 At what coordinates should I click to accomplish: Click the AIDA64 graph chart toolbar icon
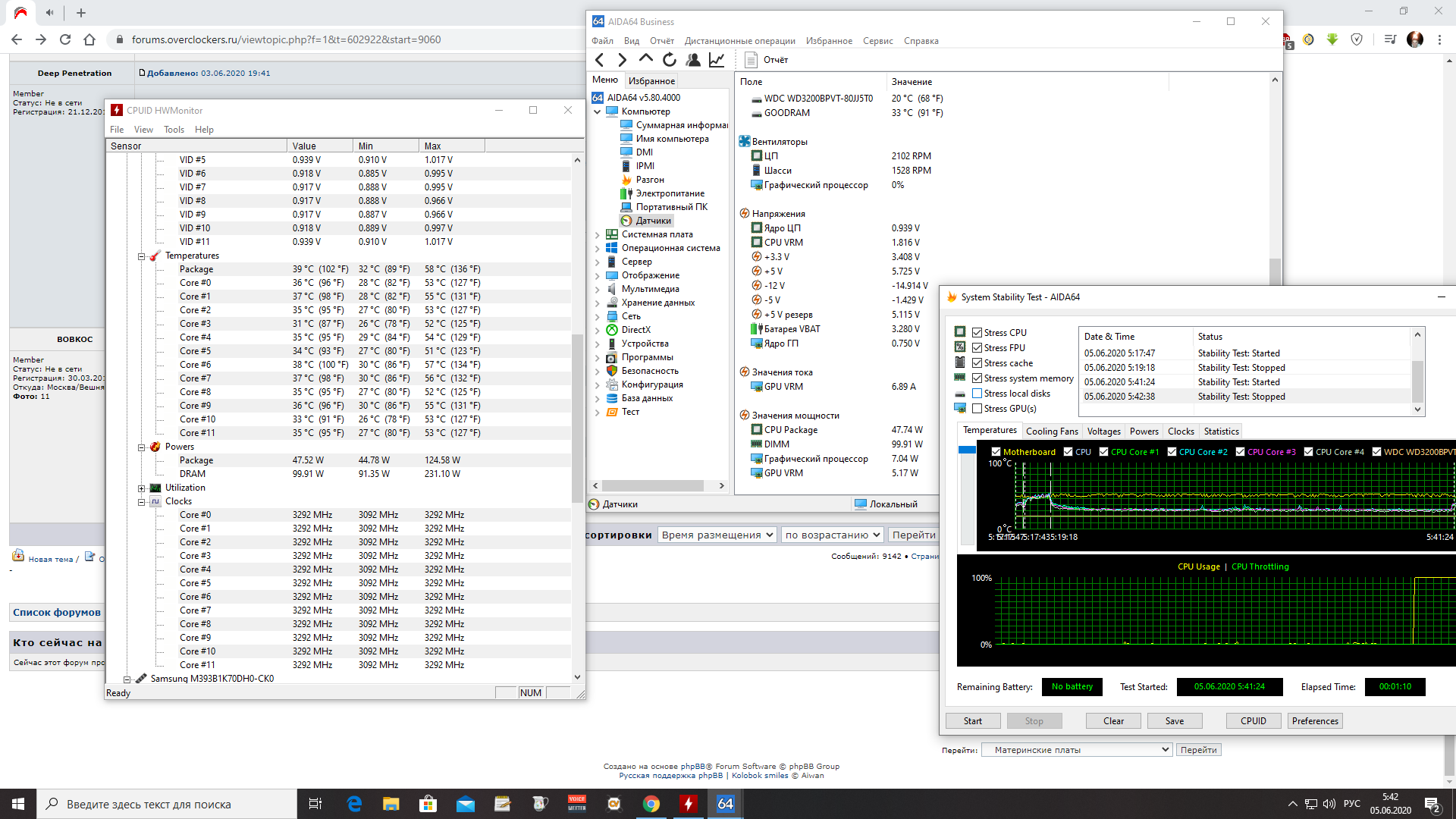[x=717, y=59]
